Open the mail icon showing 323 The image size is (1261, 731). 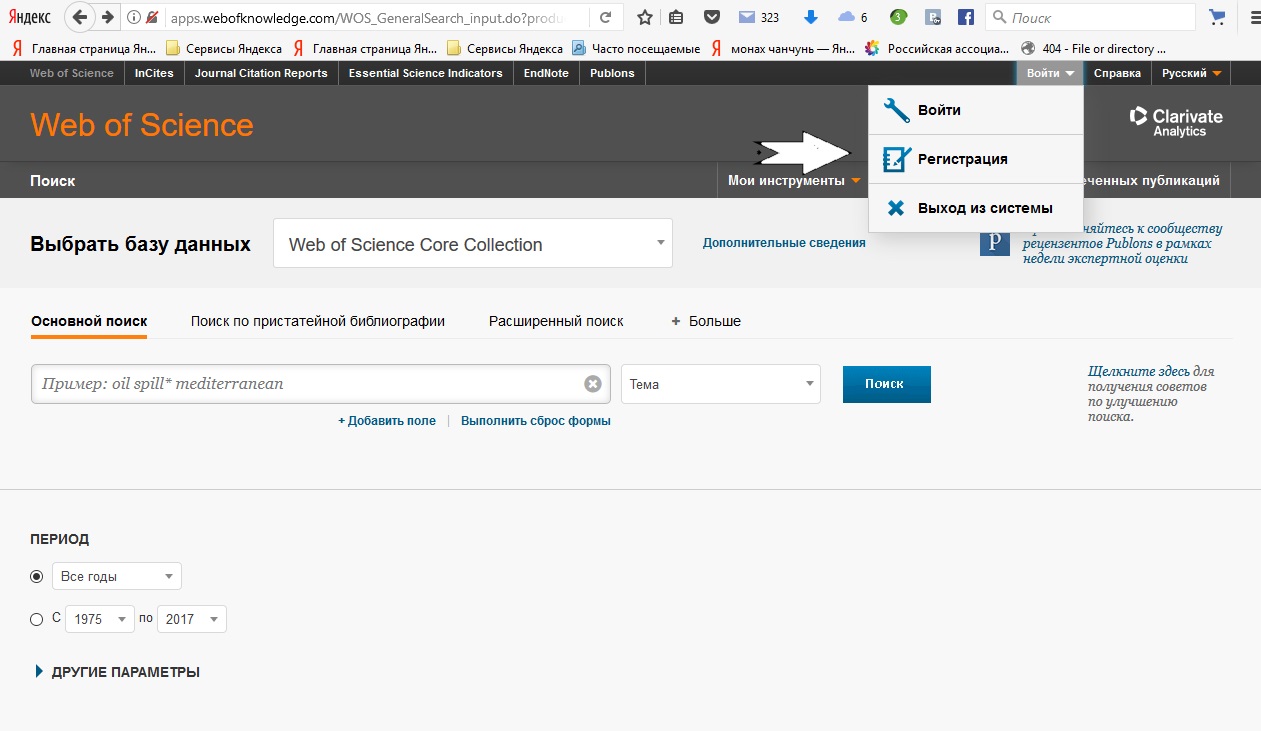pos(759,17)
